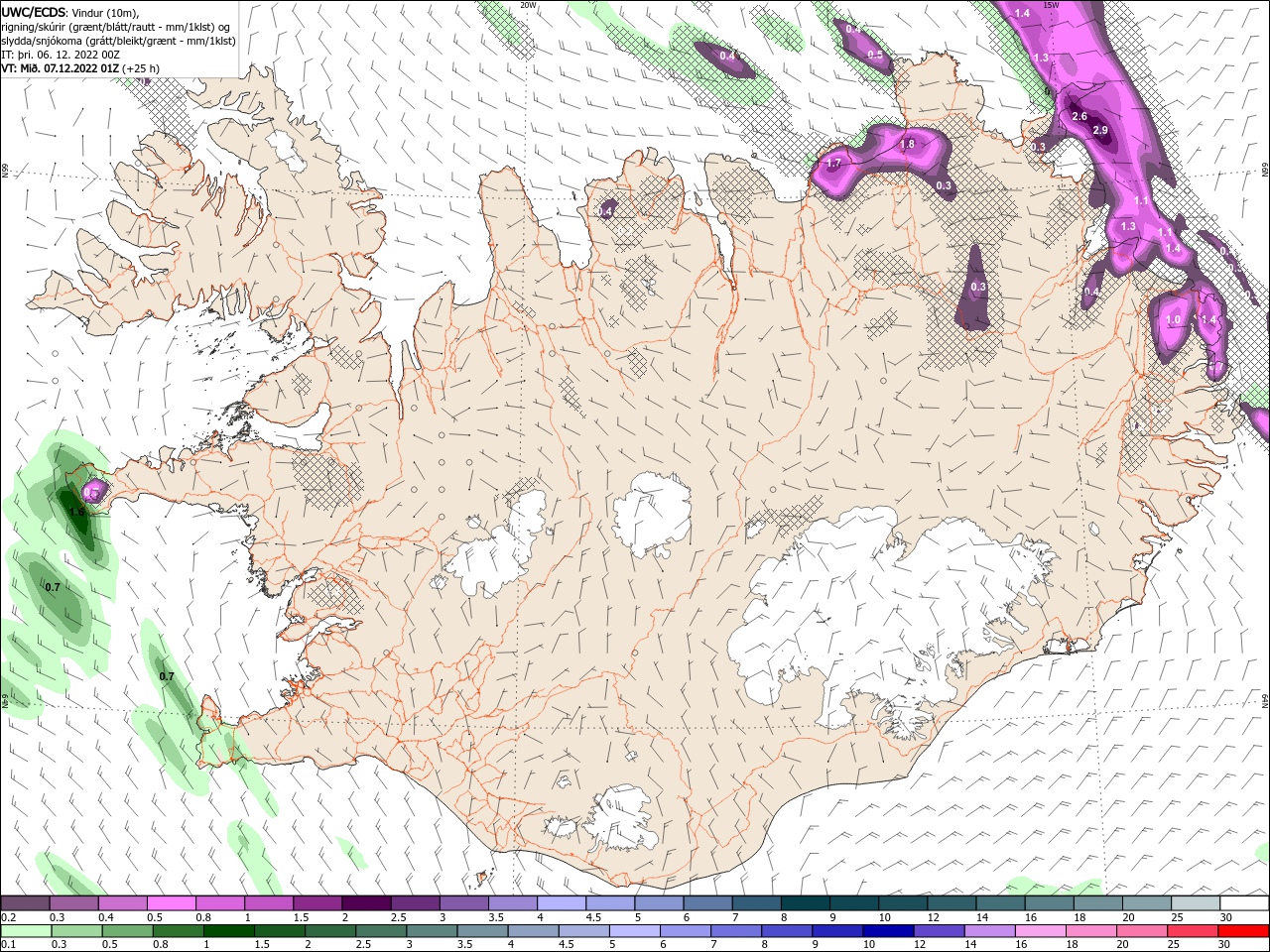Pick the darkest green 1 rain scale swatch
Image resolution: width=1270 pixels, height=952 pixels.
tap(228, 931)
